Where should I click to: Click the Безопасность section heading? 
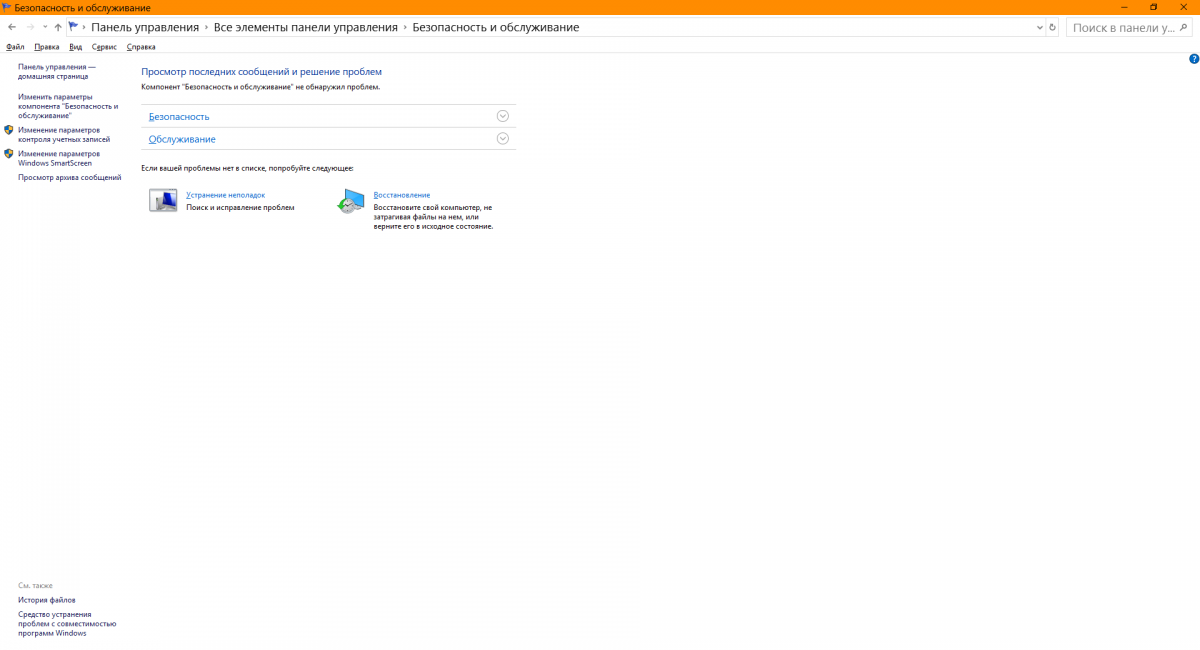coord(179,117)
